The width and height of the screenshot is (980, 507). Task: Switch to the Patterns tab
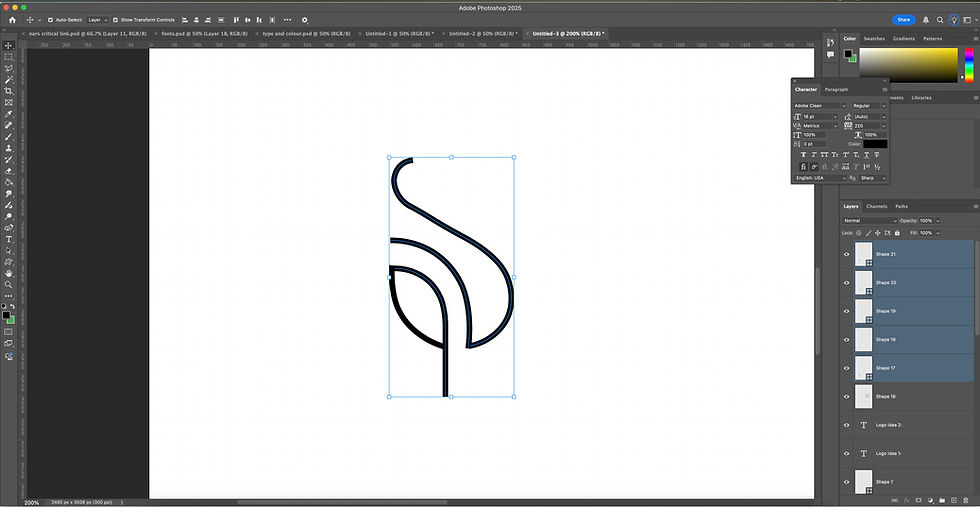(x=932, y=39)
